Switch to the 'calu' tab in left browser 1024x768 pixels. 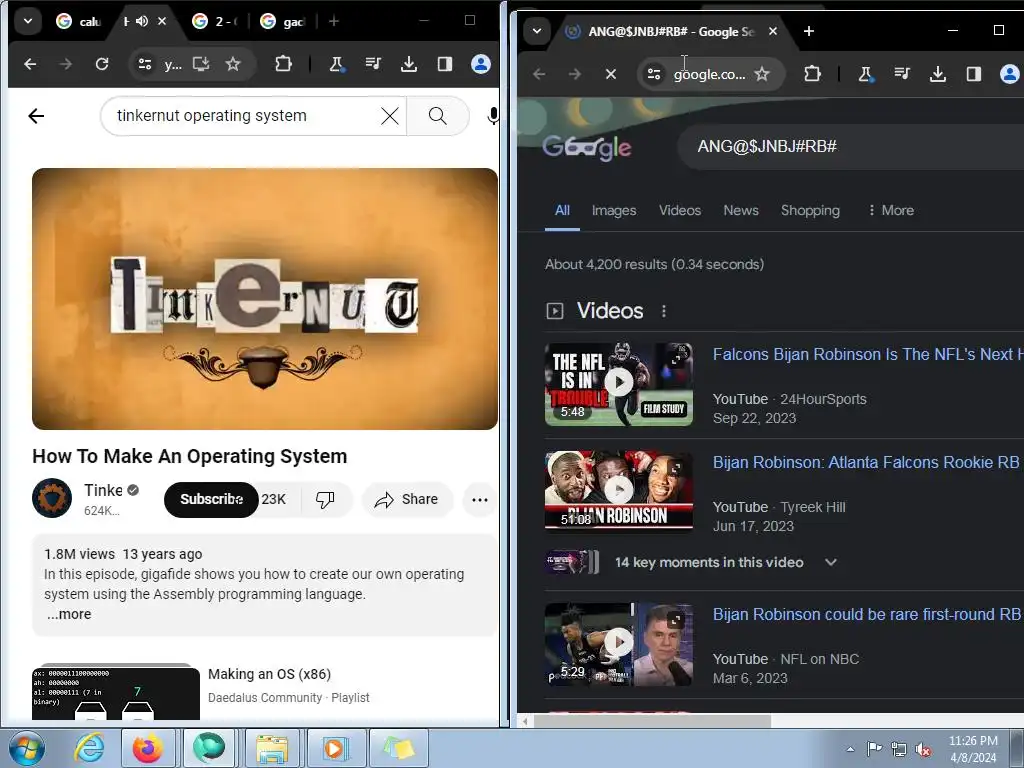pyautogui.click(x=78, y=22)
